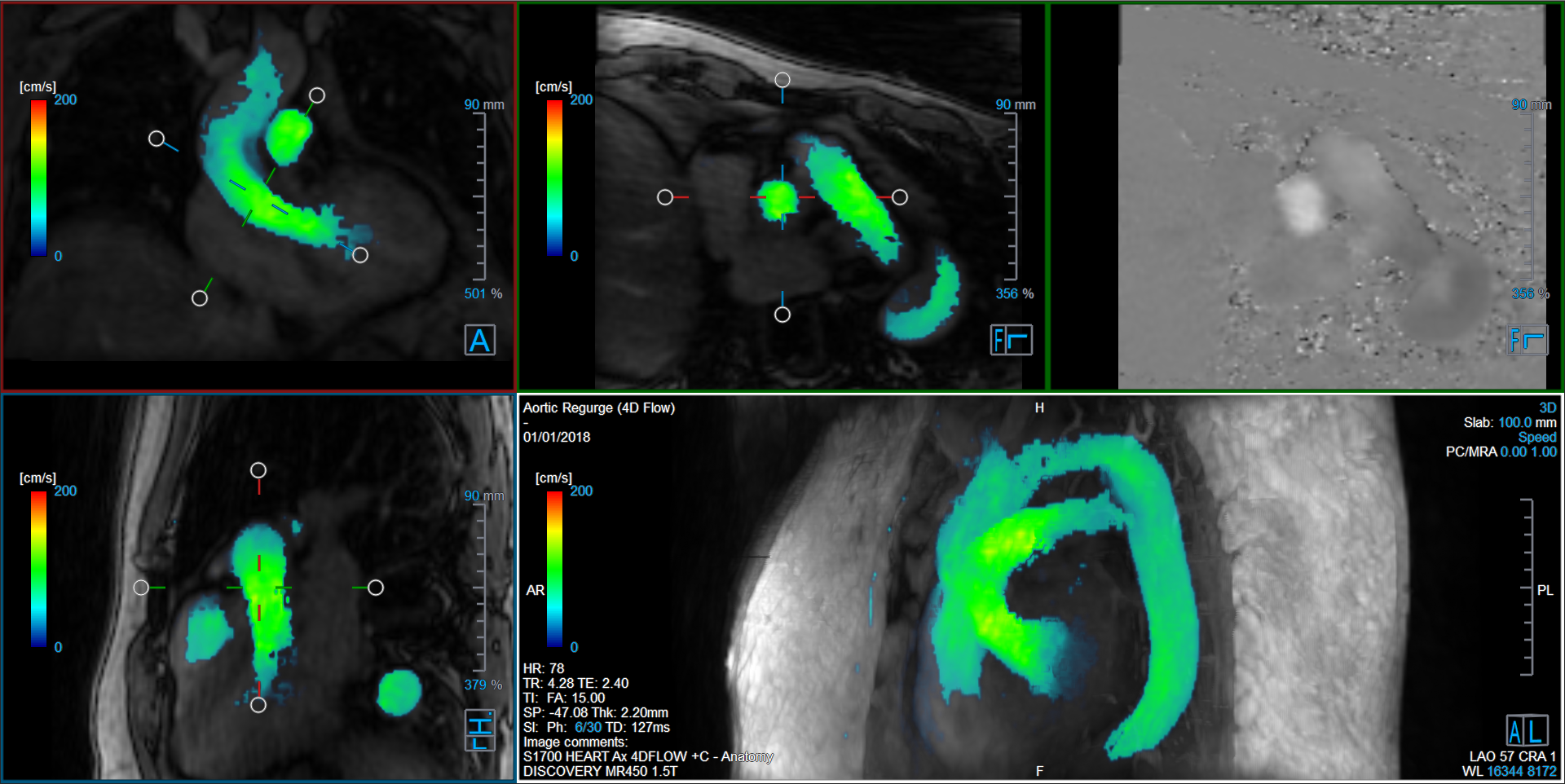Viewport: 1565px width, 784px height.
Task: Click the '200' max velocity label in top-left viewport
Action: pyautogui.click(x=65, y=100)
